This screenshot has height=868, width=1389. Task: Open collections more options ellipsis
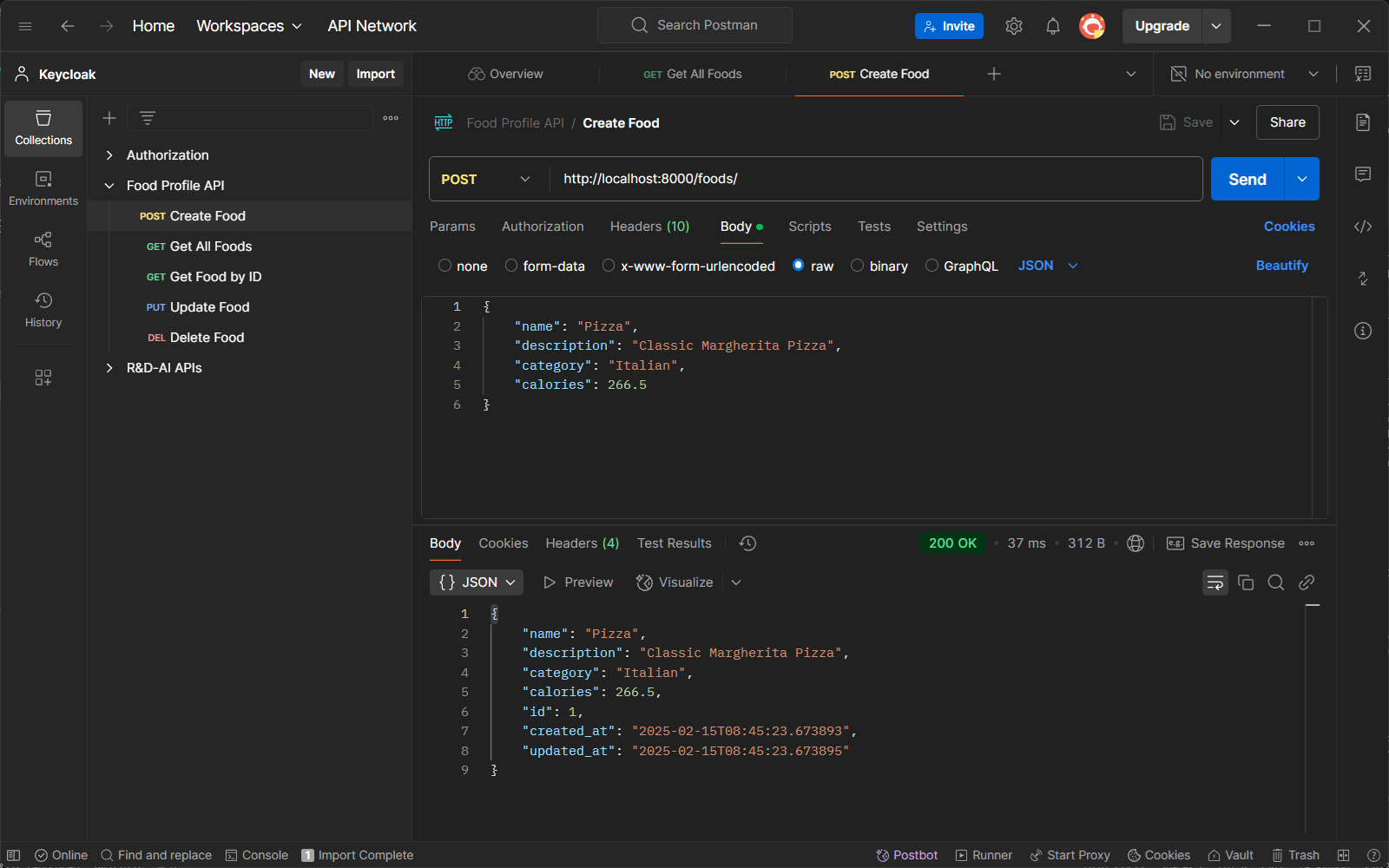[391, 118]
